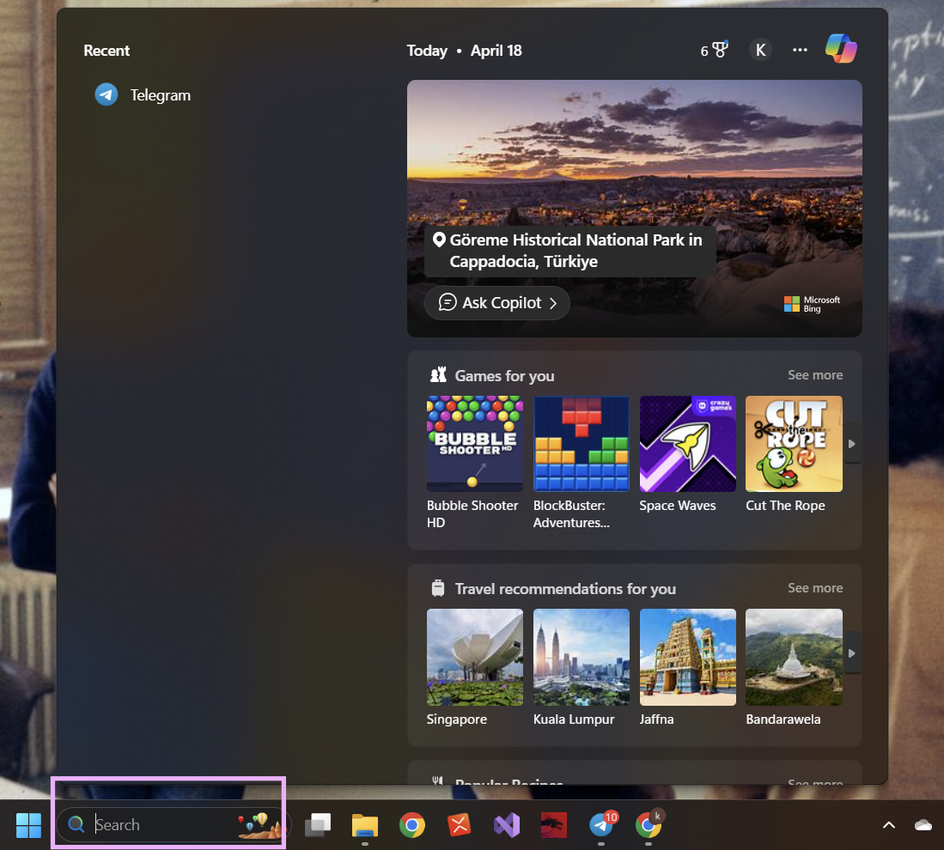This screenshot has width=944, height=850.
Task: Click Travel recommendations for you heading
Action: coord(565,589)
